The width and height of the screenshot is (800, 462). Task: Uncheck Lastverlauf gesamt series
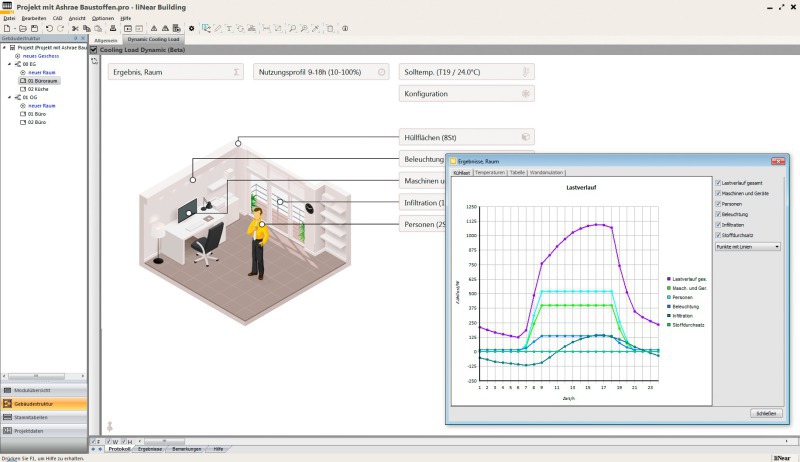(x=718, y=183)
